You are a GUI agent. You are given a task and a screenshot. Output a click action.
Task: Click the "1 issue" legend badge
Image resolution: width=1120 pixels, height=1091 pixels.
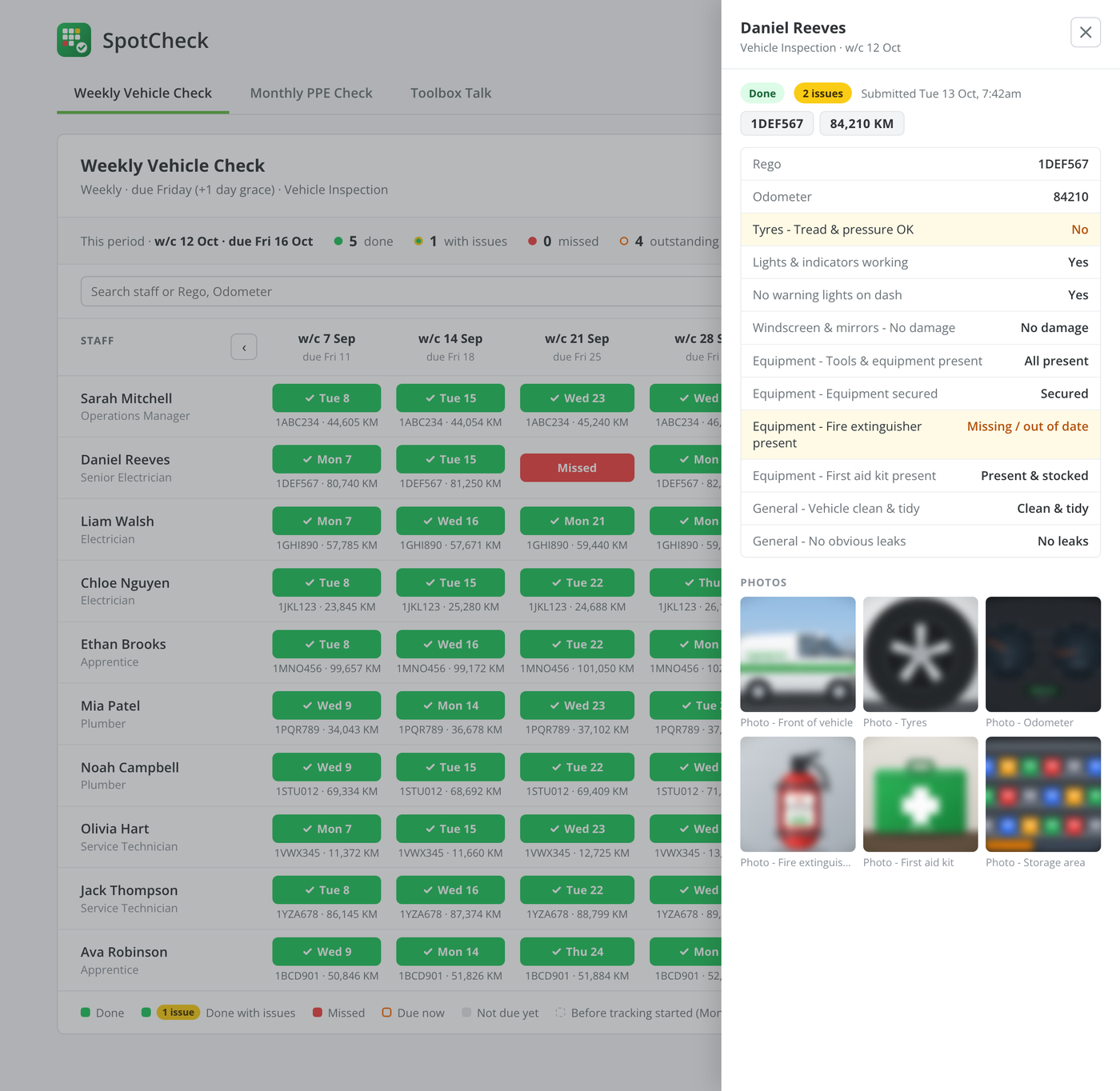click(x=178, y=1013)
